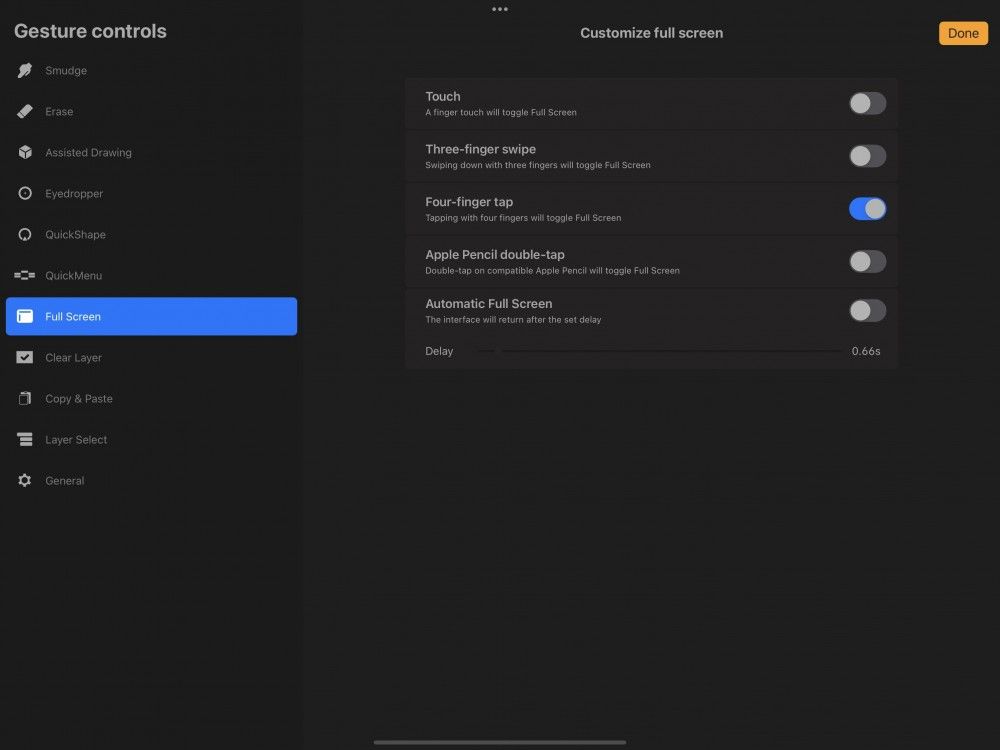Click the Clear Layer icon

[23, 357]
